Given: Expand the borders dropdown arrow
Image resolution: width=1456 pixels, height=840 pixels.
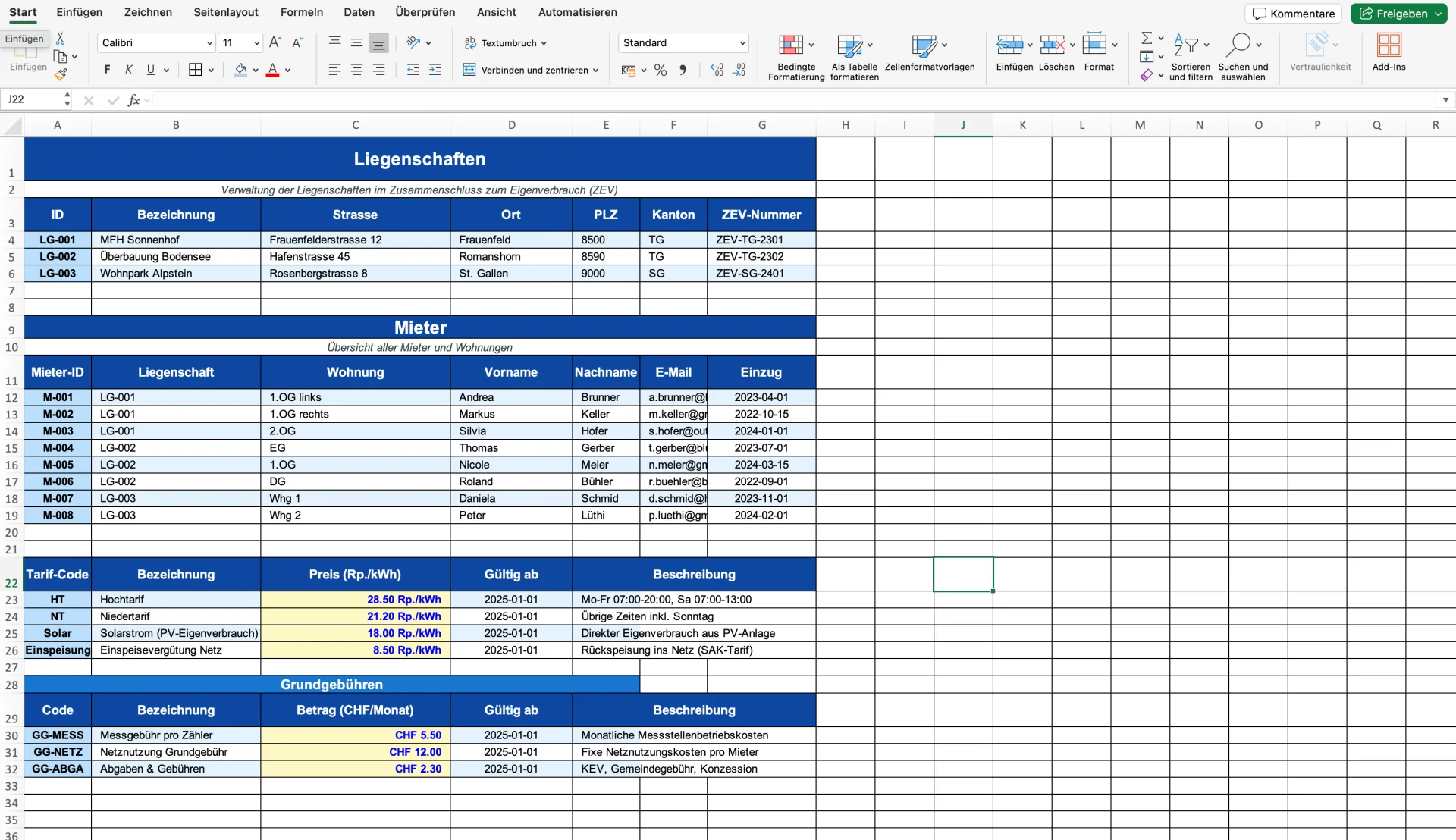Looking at the screenshot, I should pos(211,71).
